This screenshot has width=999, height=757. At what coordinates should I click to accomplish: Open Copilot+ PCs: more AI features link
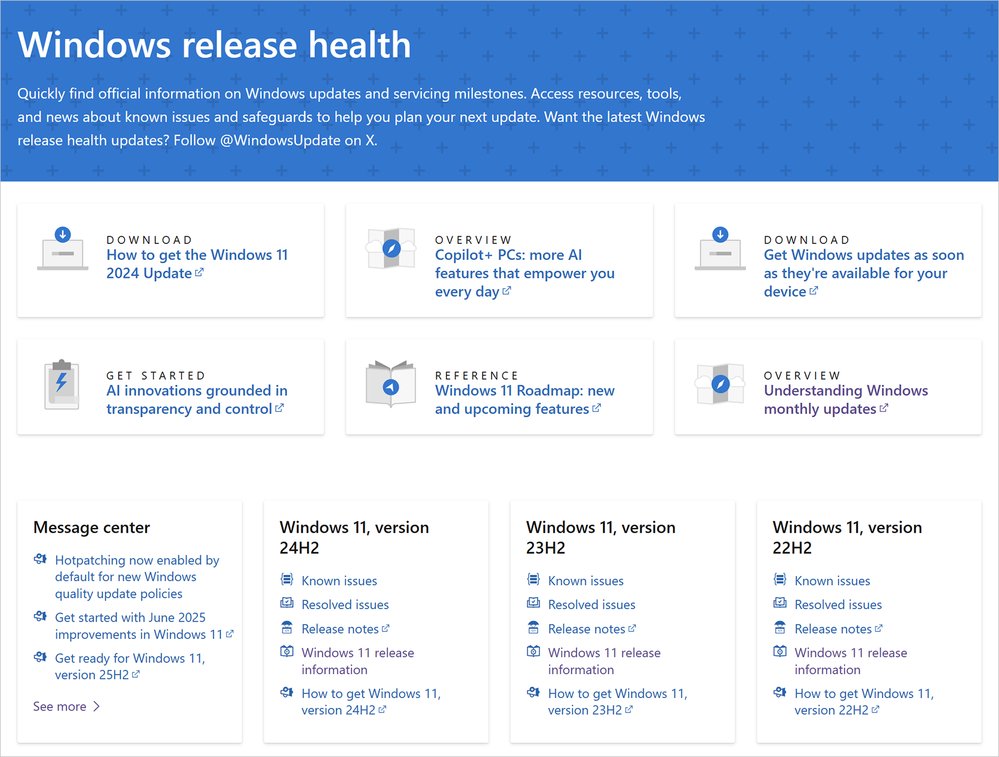(x=524, y=273)
